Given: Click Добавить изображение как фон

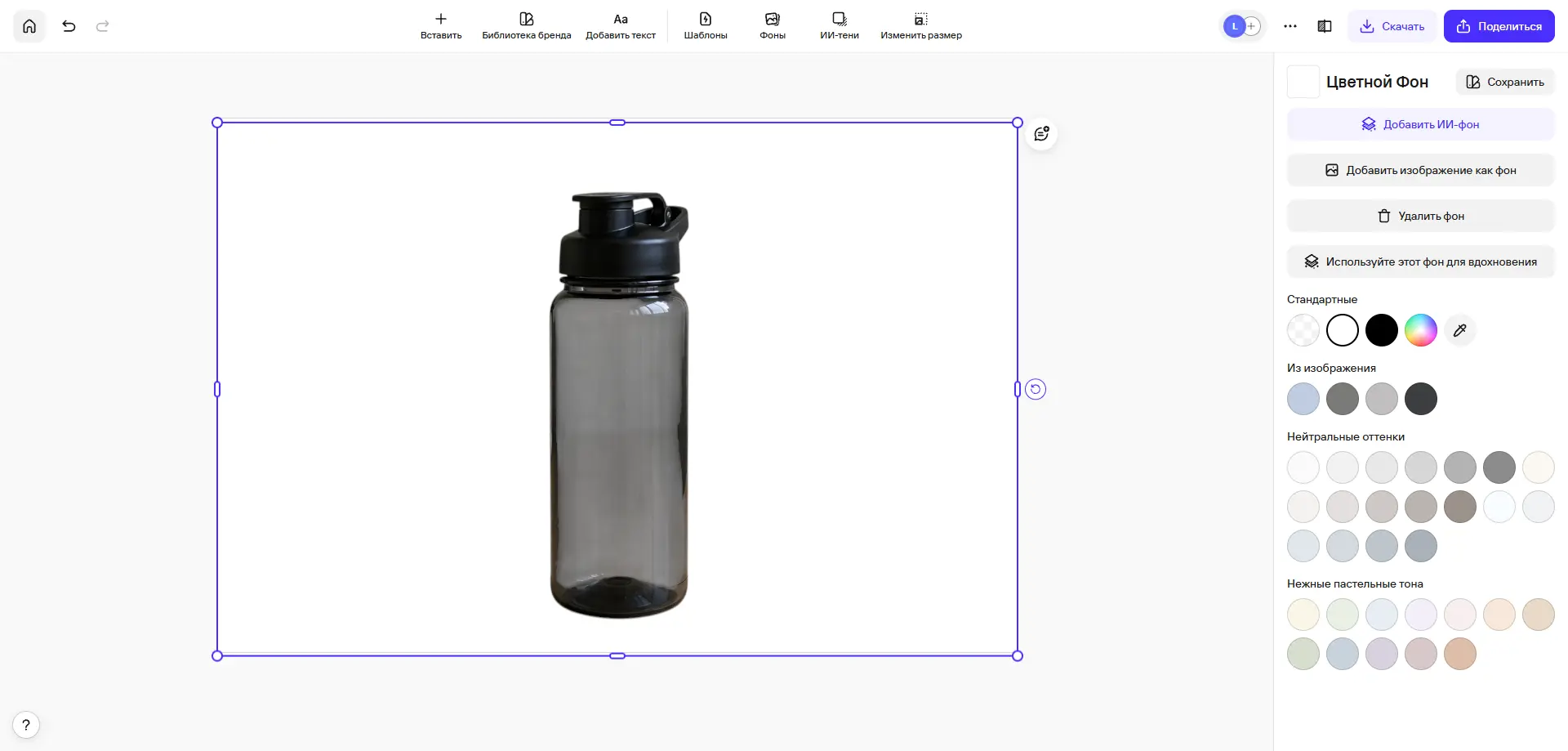Looking at the screenshot, I should [1421, 170].
